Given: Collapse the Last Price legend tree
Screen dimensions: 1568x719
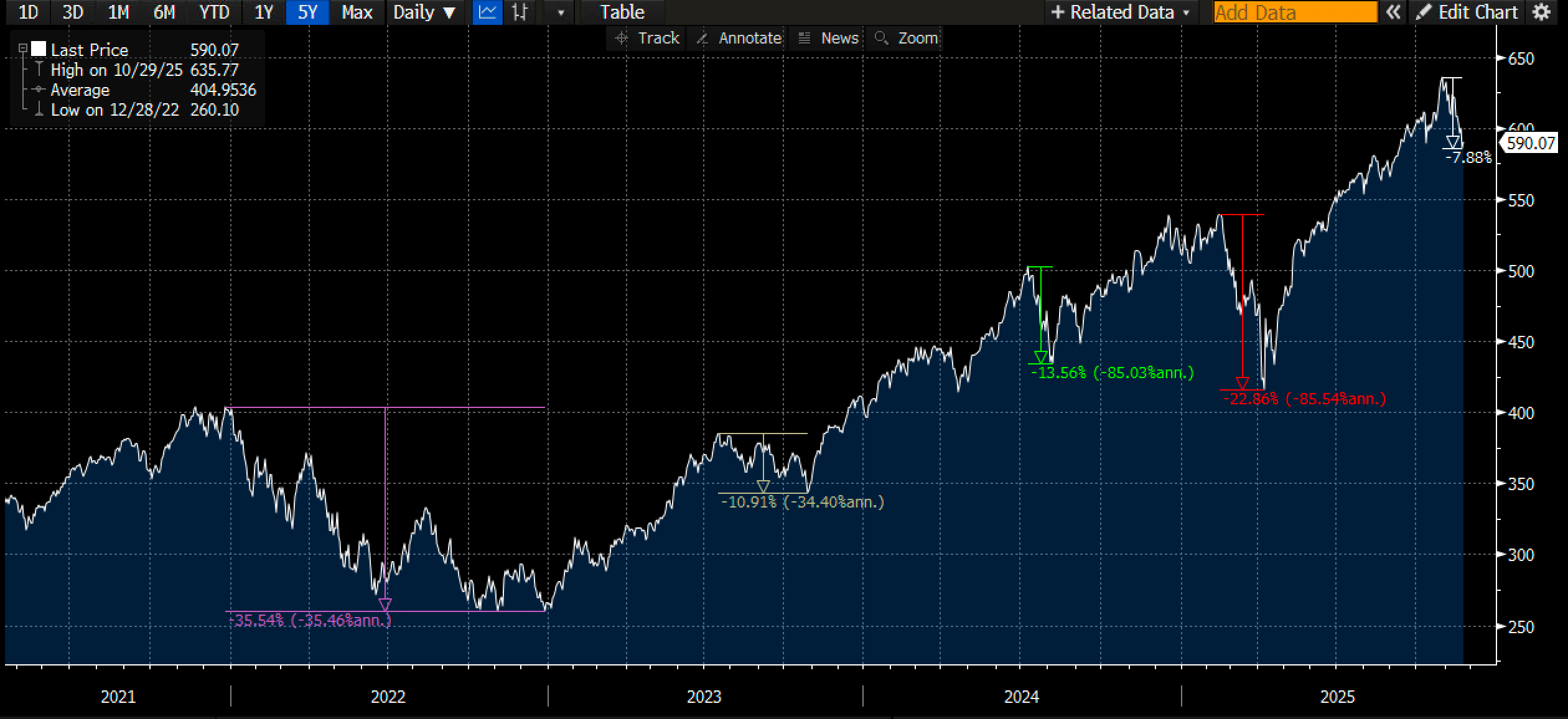Looking at the screenshot, I should pos(23,48).
